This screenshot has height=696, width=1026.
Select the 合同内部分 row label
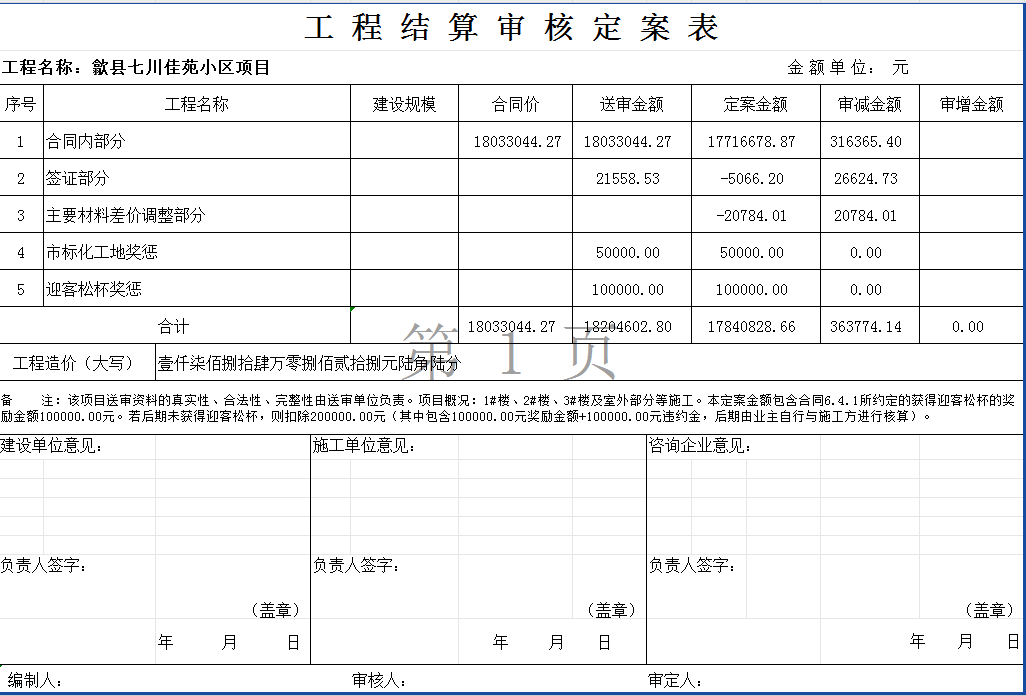pos(86,142)
